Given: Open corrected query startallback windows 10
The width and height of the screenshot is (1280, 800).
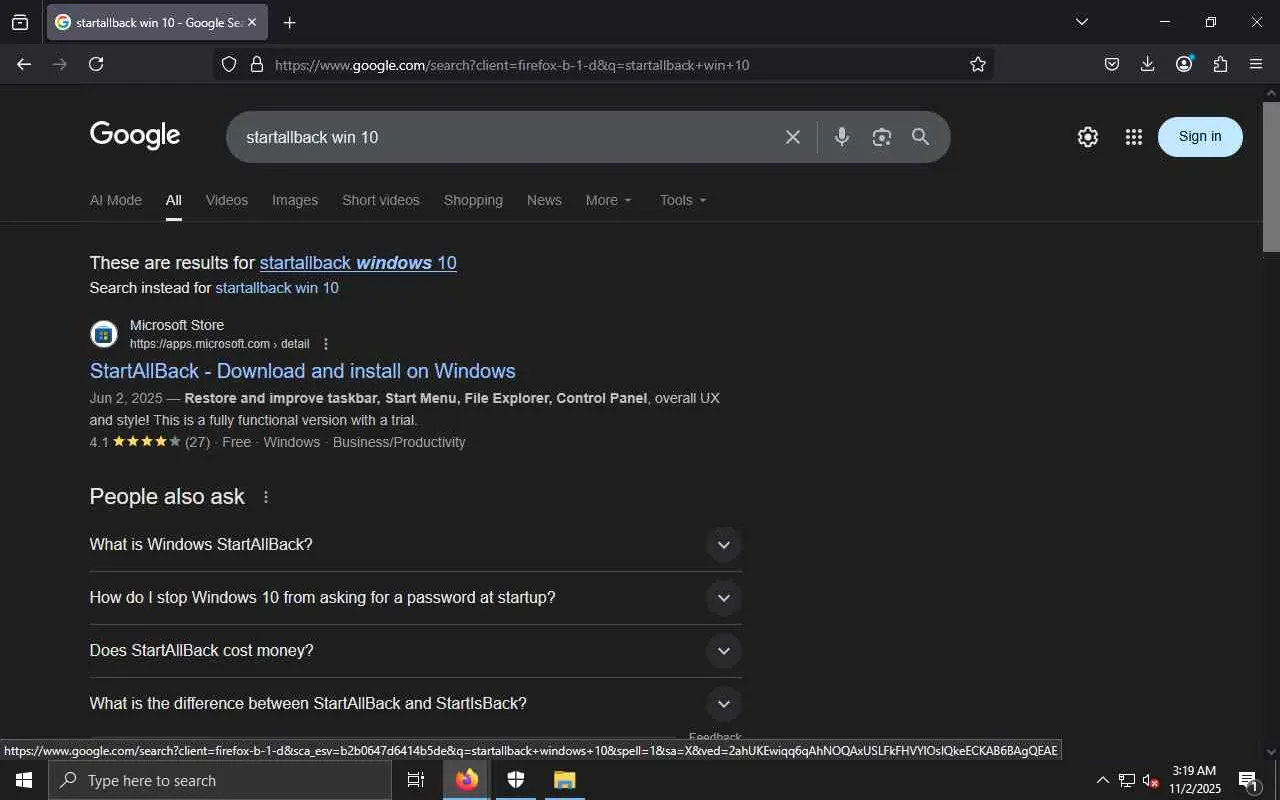Looking at the screenshot, I should click(358, 263).
